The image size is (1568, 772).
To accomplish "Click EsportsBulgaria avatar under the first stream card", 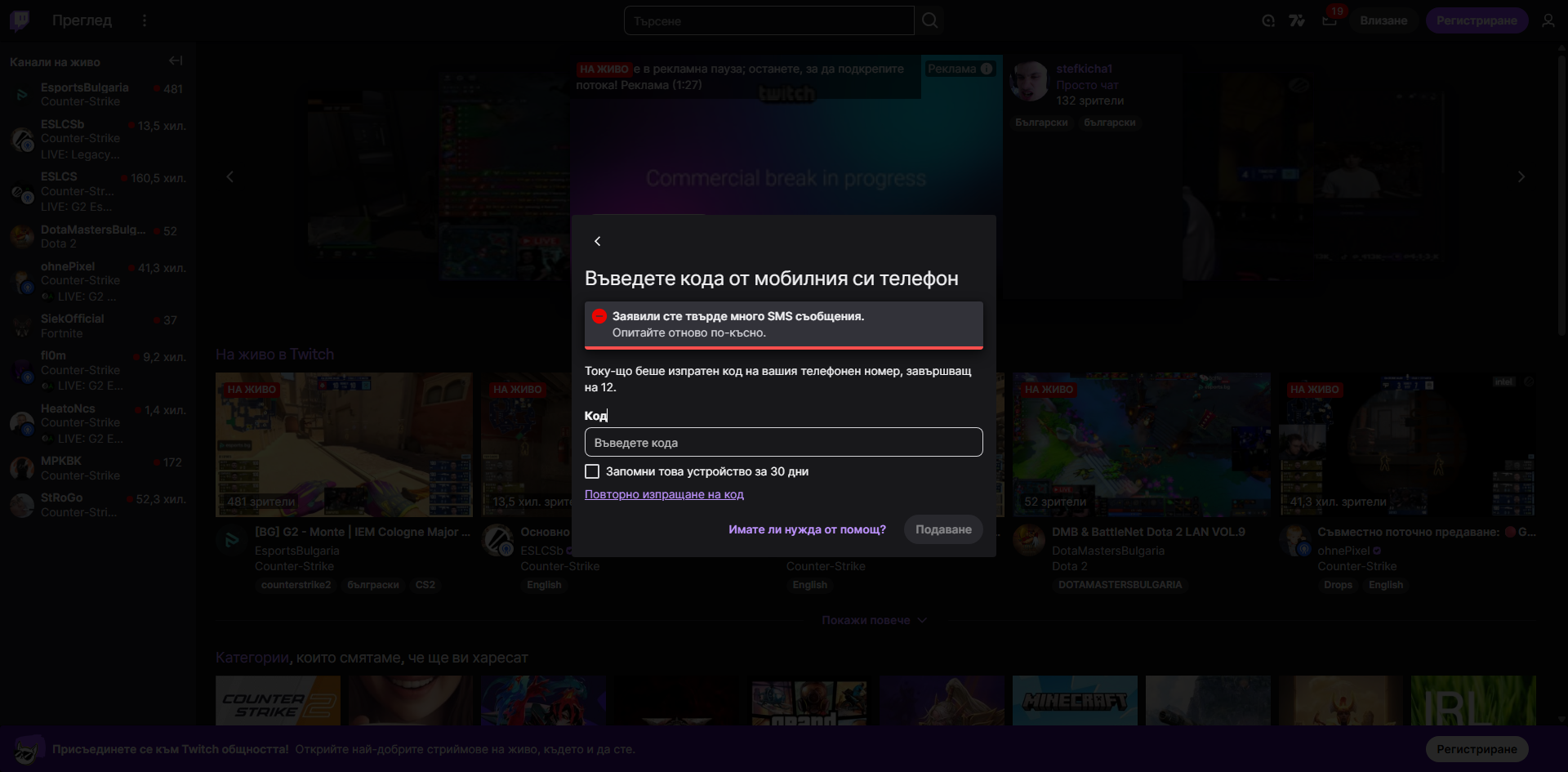I will (x=232, y=540).
